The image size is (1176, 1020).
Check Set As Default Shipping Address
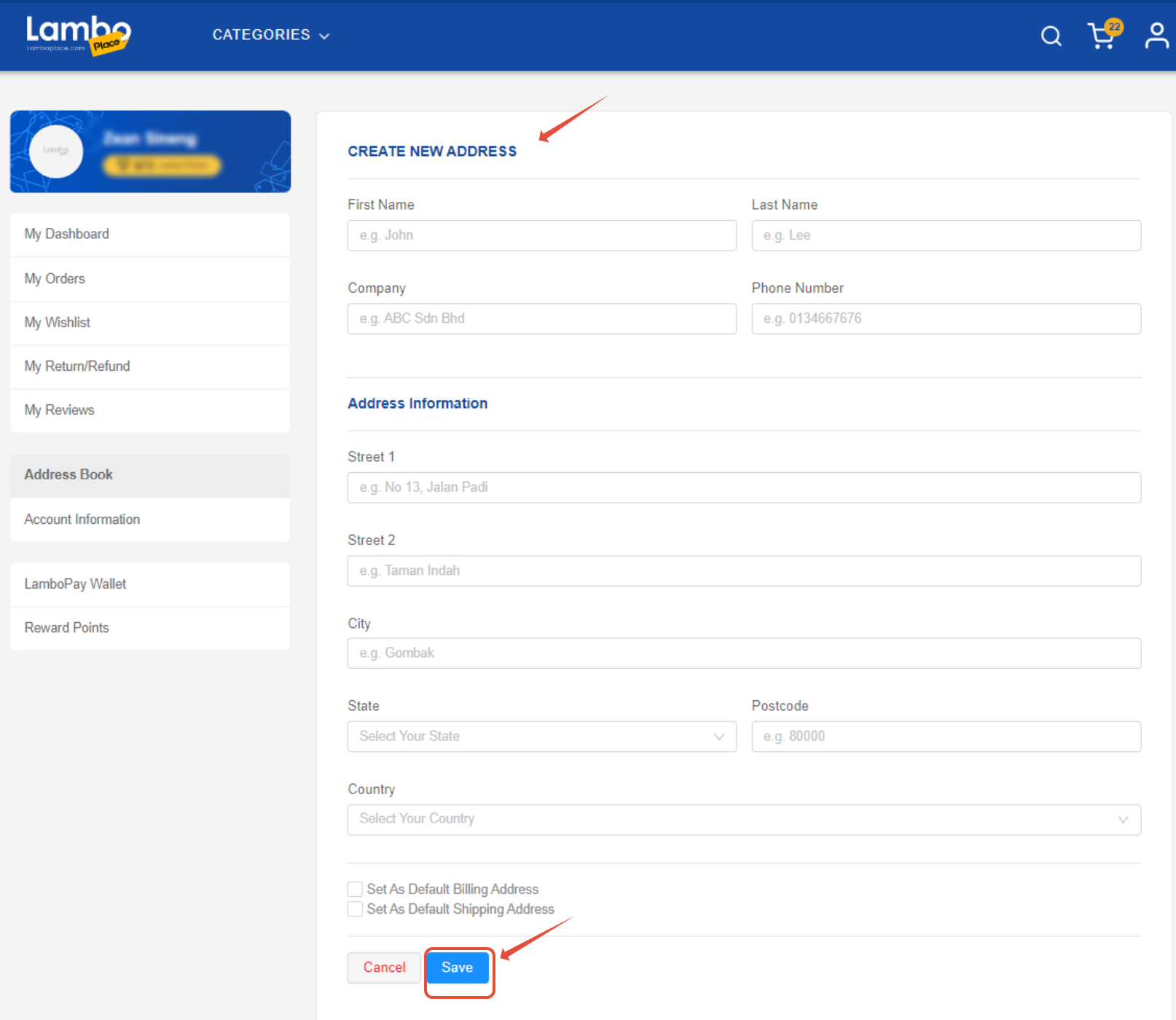tap(355, 909)
